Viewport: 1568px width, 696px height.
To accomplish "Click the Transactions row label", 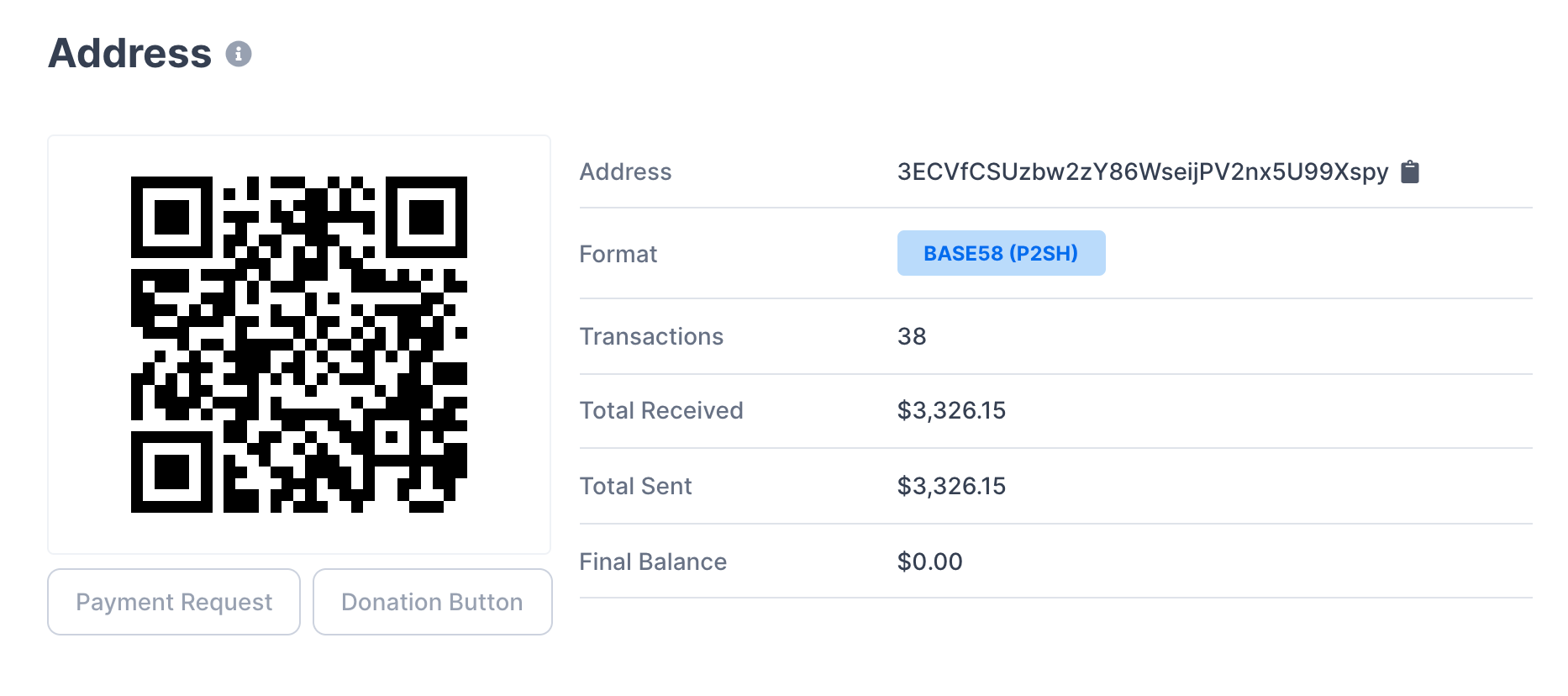I will point(651,336).
